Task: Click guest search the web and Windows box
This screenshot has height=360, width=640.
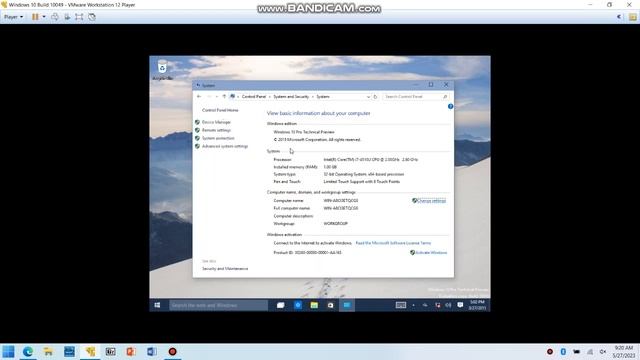Action: pyautogui.click(x=218, y=305)
